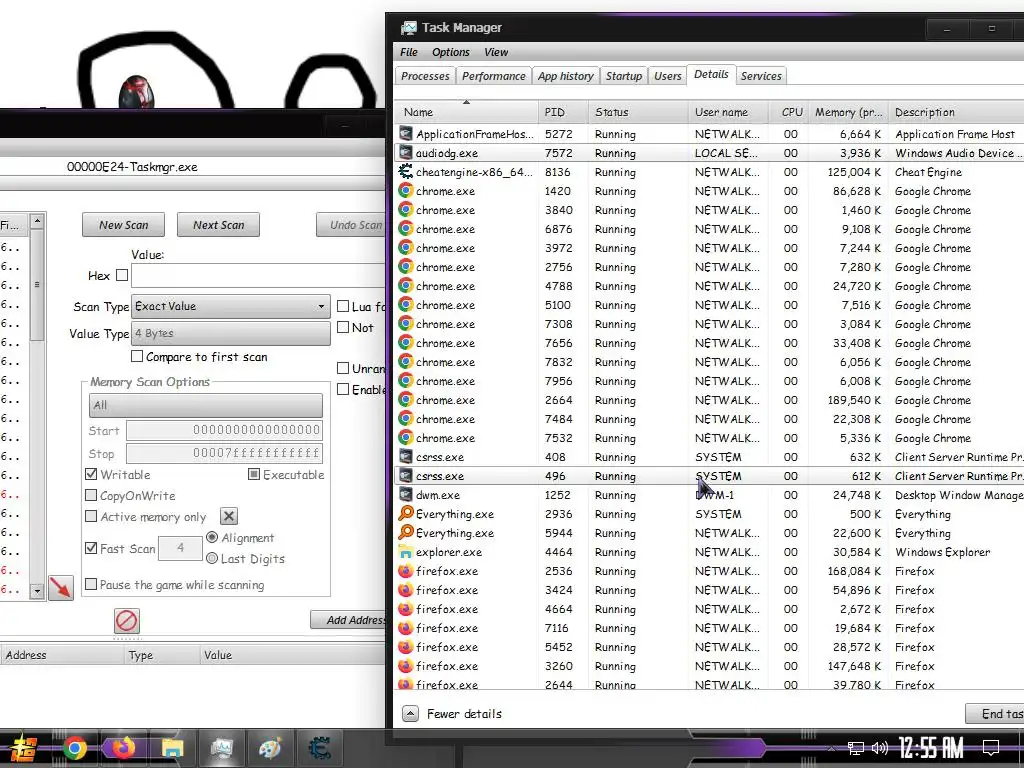The height and width of the screenshot is (768, 1024).
Task: Enable Pause the game while scanning
Action: (x=91, y=584)
